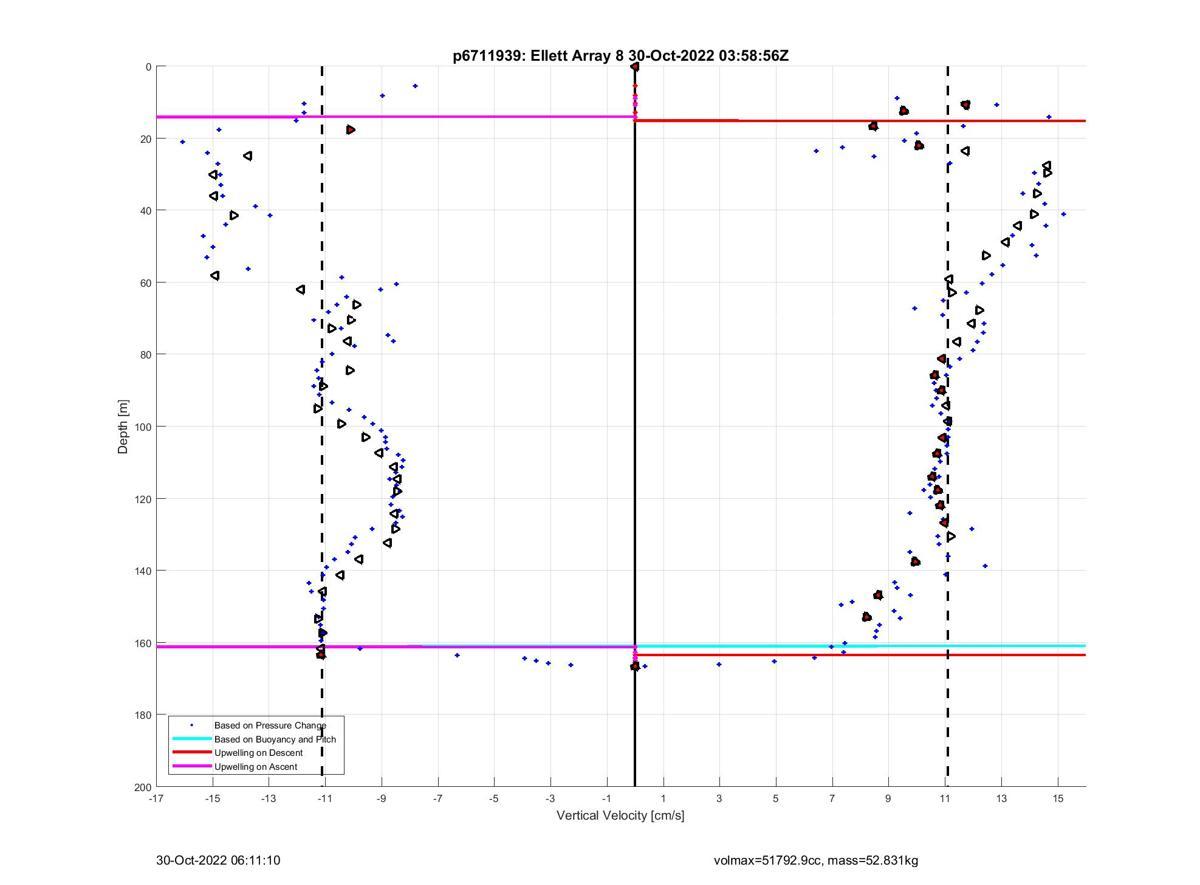
Task: Click depth tick label "140"
Action: [142, 571]
